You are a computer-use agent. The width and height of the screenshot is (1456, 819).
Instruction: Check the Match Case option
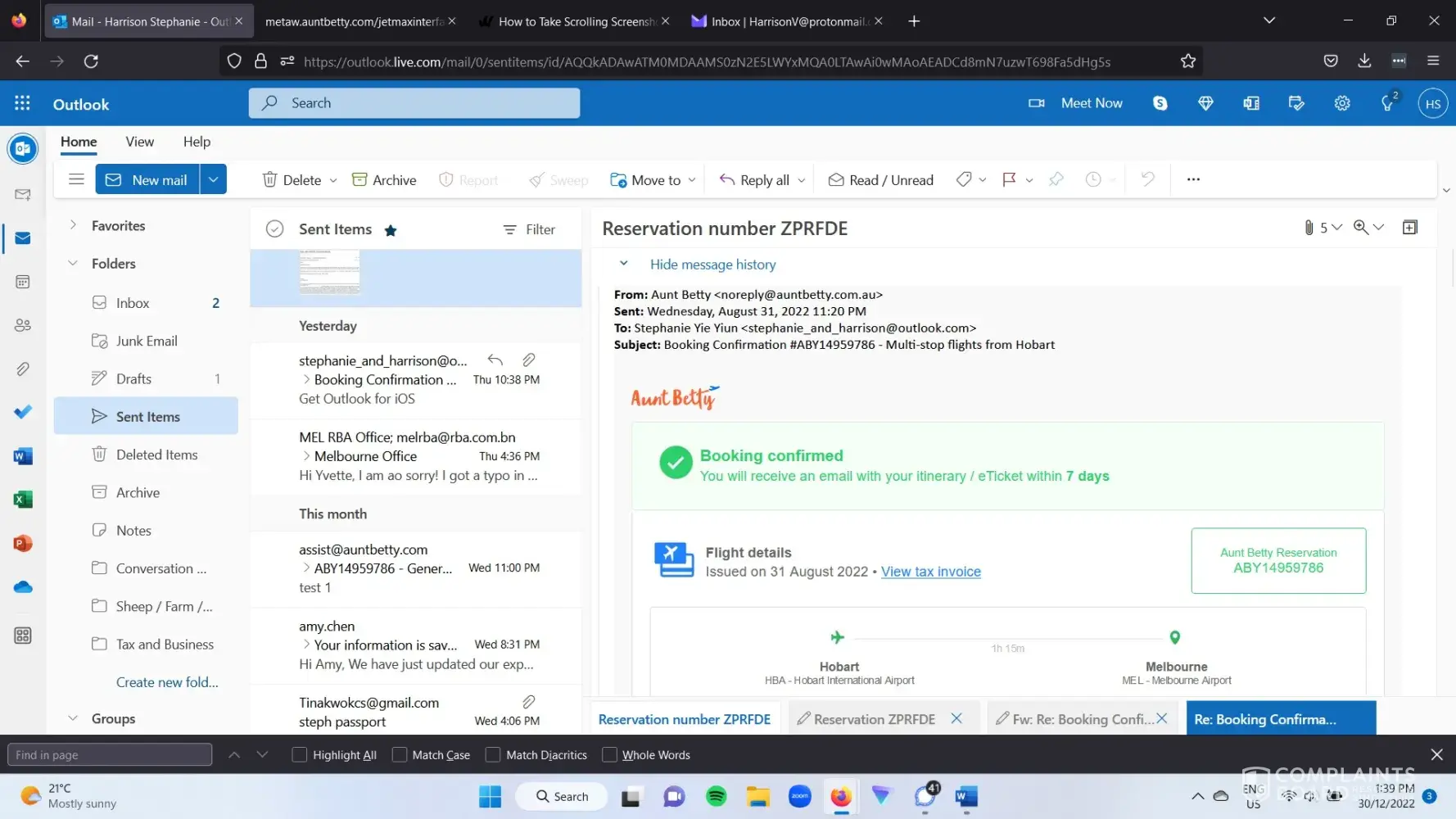[400, 755]
